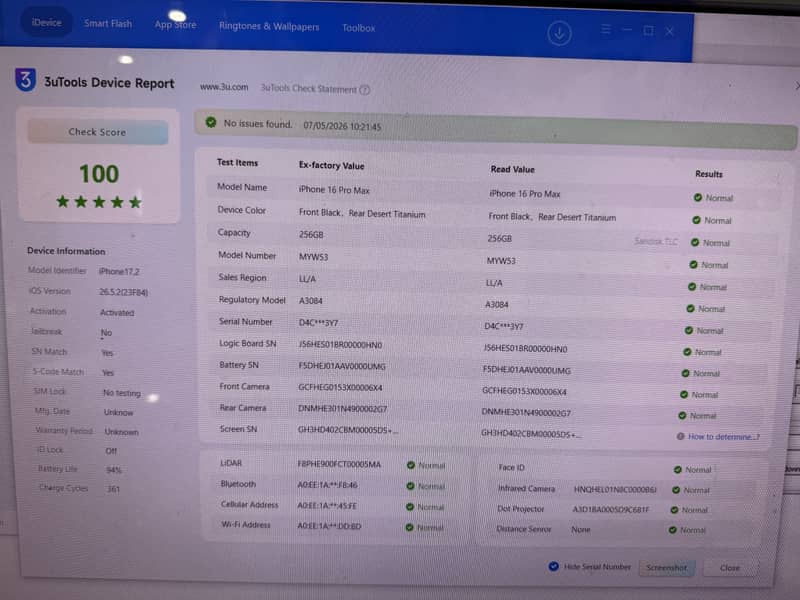Image resolution: width=800 pixels, height=600 pixels.
Task: Click the iOS Version value 26.5.2
Action: pos(123,292)
